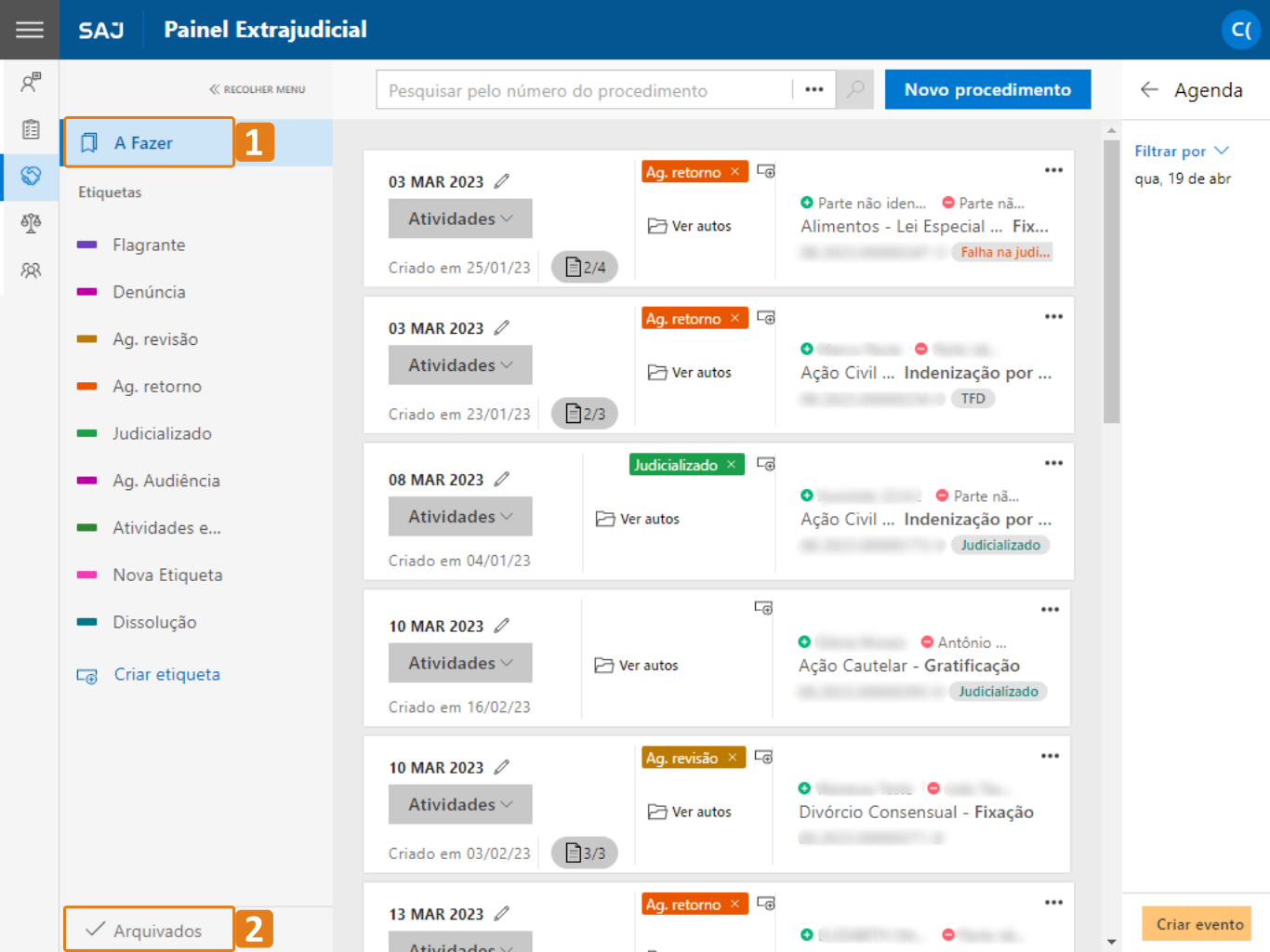This screenshot has height=952, width=1270.
Task: Filter by Flagrante label
Action: [149, 245]
